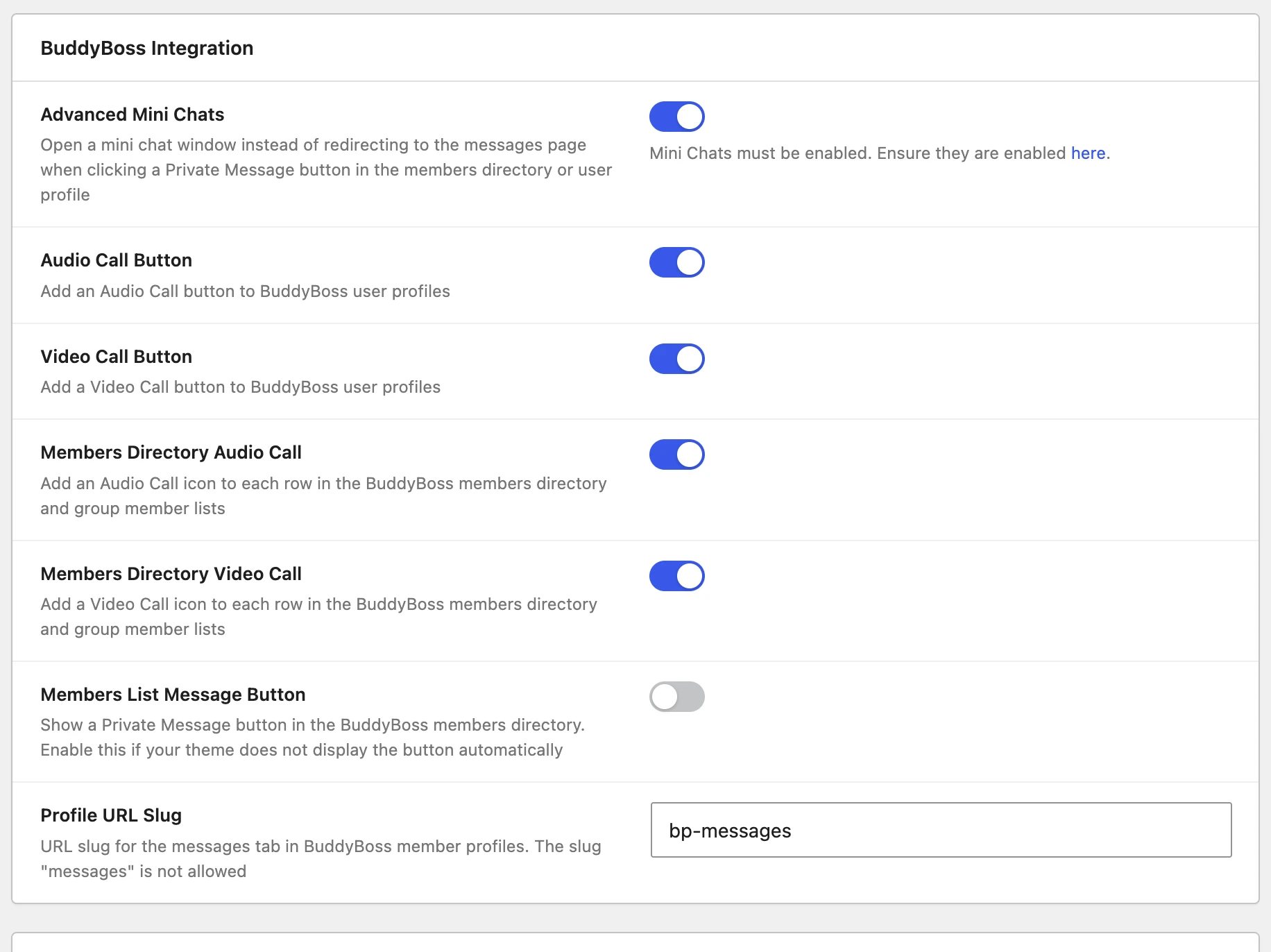Click the Members Directory Audio Call label
Image resolution: width=1271 pixels, height=952 pixels.
coord(171,452)
